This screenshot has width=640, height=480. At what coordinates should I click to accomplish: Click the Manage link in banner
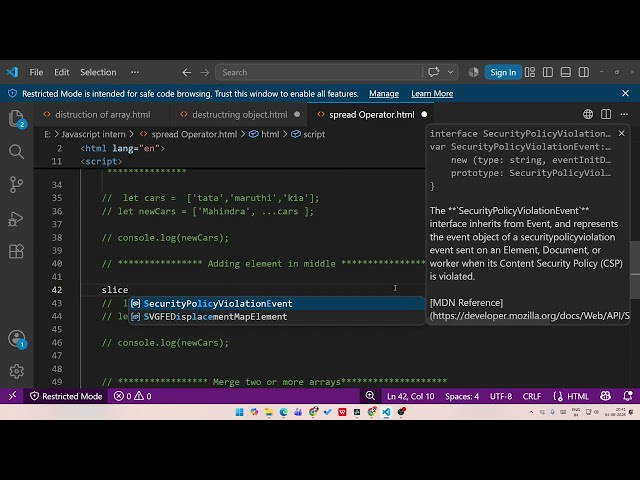pos(384,94)
